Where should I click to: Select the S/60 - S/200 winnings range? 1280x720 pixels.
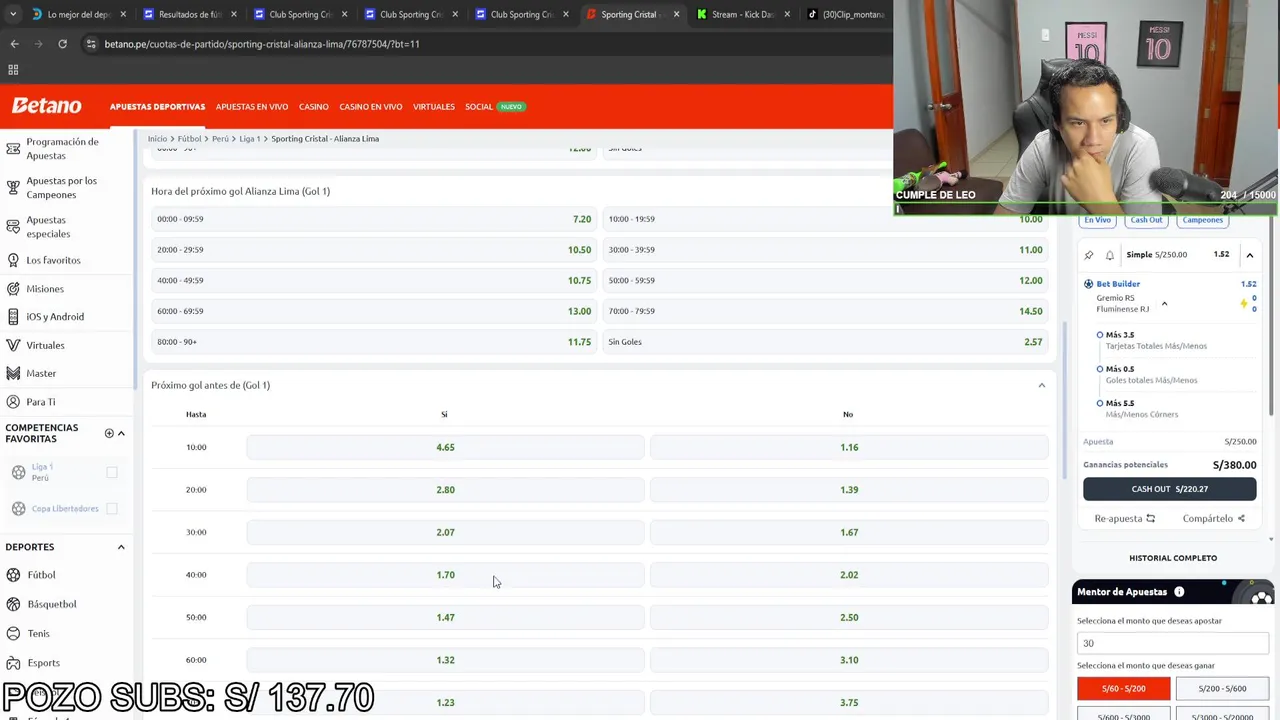point(1124,688)
